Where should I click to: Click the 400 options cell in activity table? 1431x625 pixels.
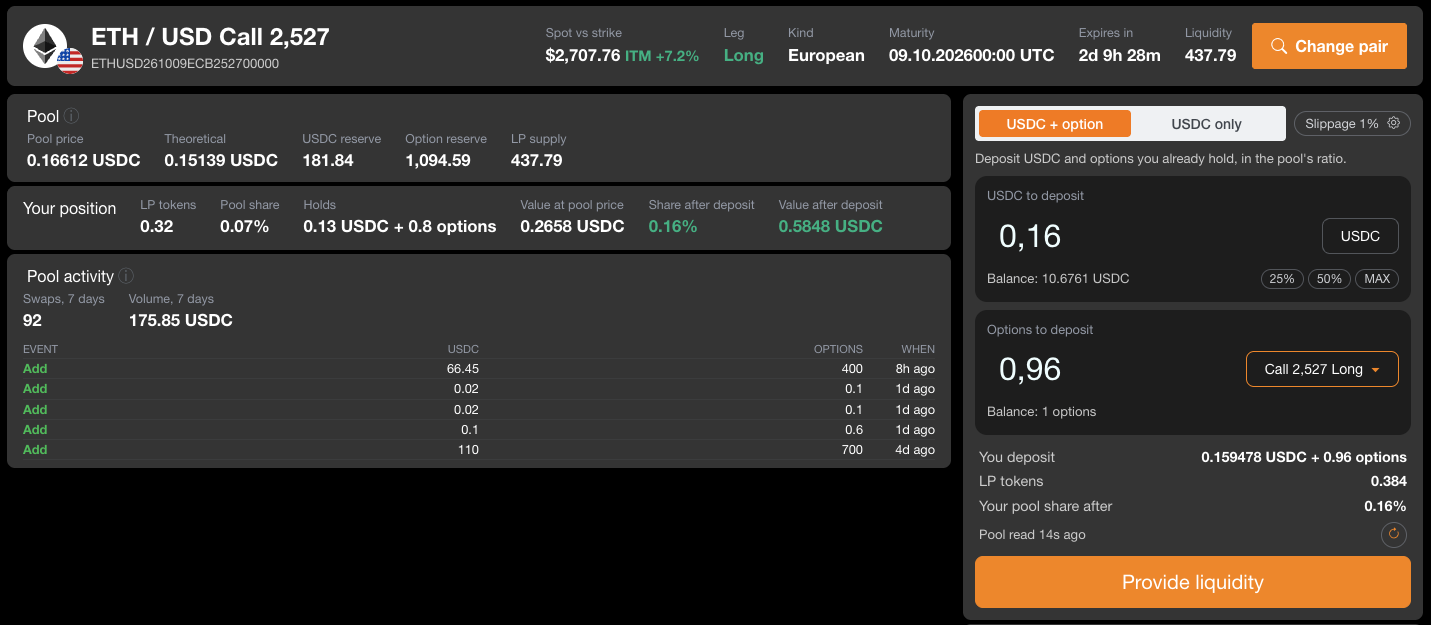pyautogui.click(x=852, y=369)
